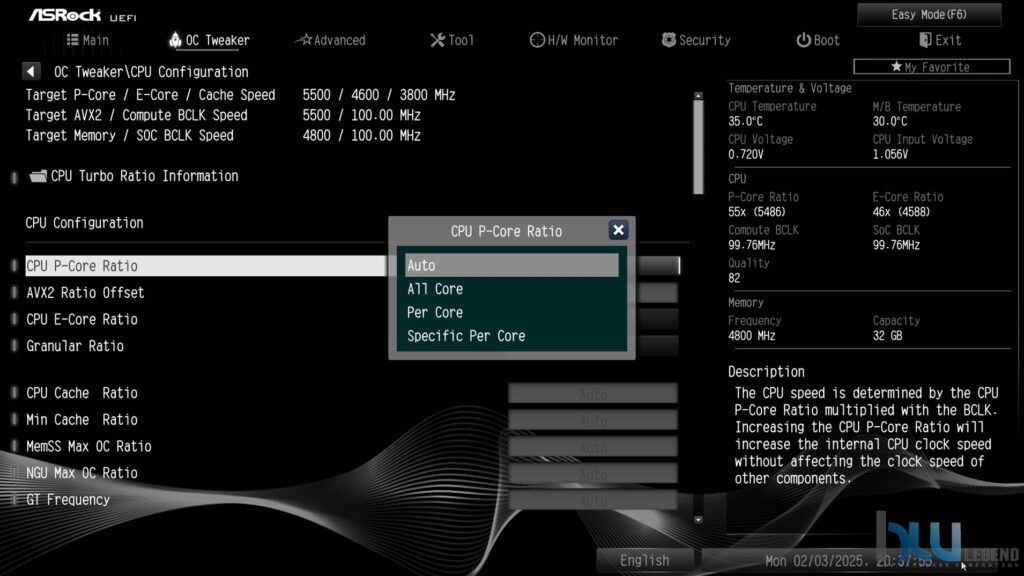1024x576 pixels.
Task: Open NGU Max OC Ratio value dropdown
Action: (593, 475)
